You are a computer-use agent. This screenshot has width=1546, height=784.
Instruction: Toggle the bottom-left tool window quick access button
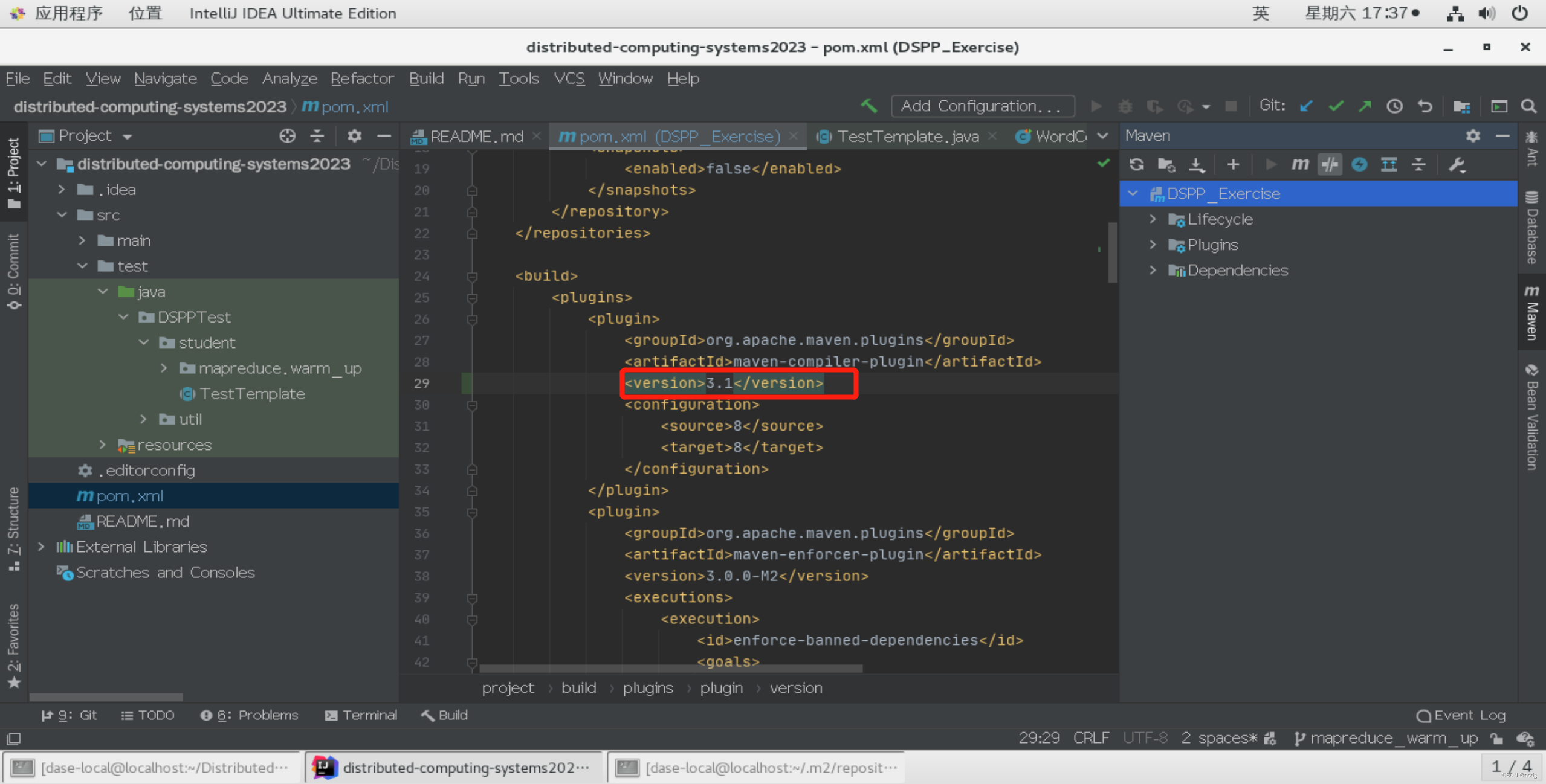[13, 738]
